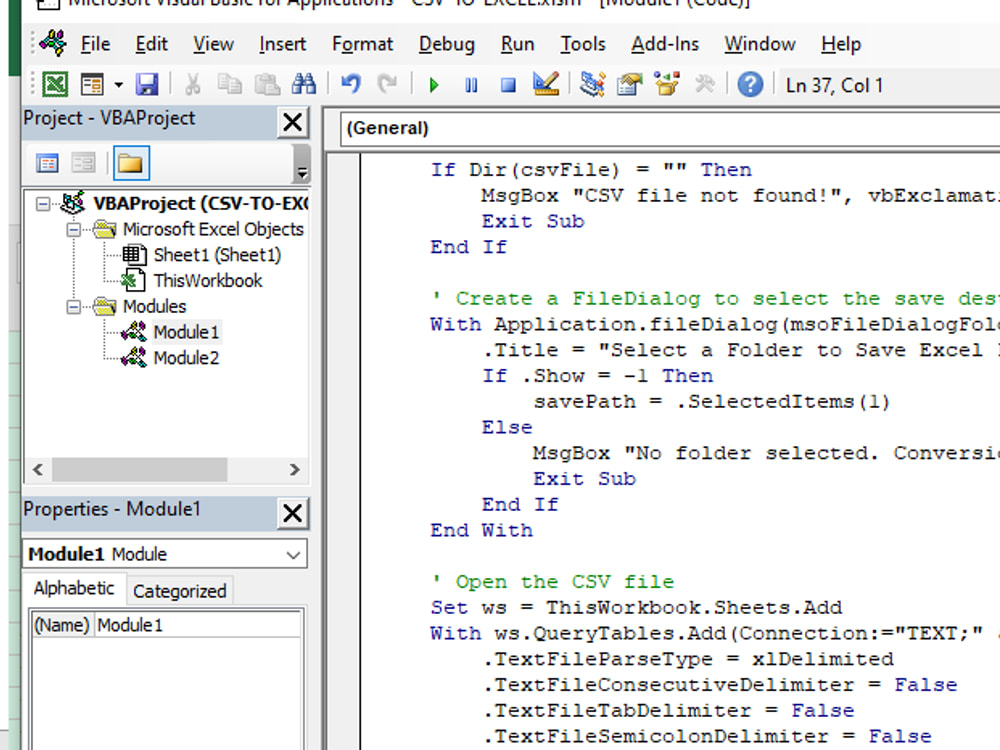Switch to the Categorized properties tab
Screen dimensions: 1000x750
click(179, 591)
